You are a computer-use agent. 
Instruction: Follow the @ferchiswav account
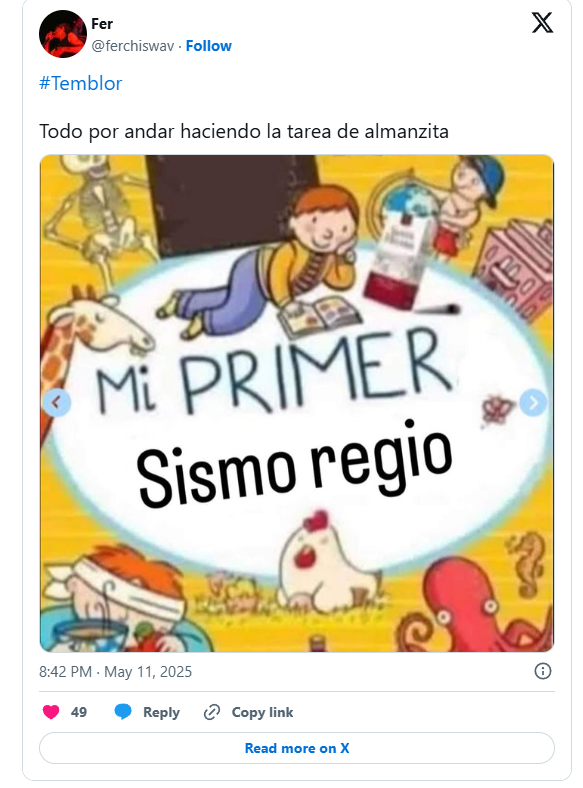[x=209, y=46]
